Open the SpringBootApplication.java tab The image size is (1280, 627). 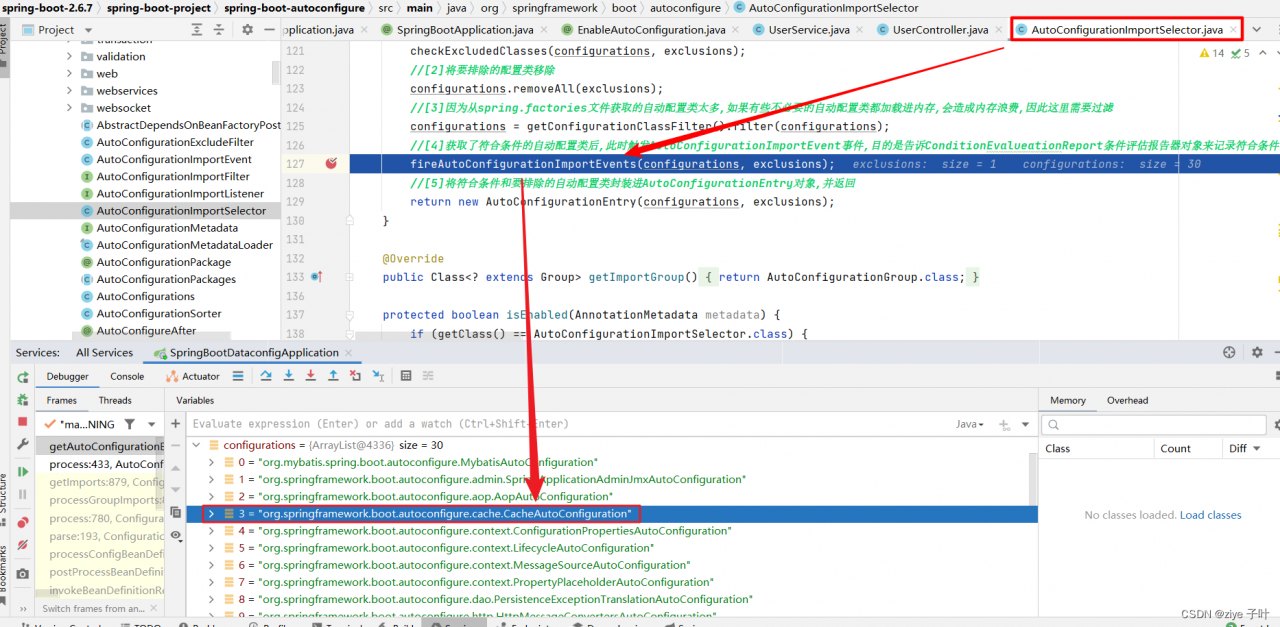465,30
